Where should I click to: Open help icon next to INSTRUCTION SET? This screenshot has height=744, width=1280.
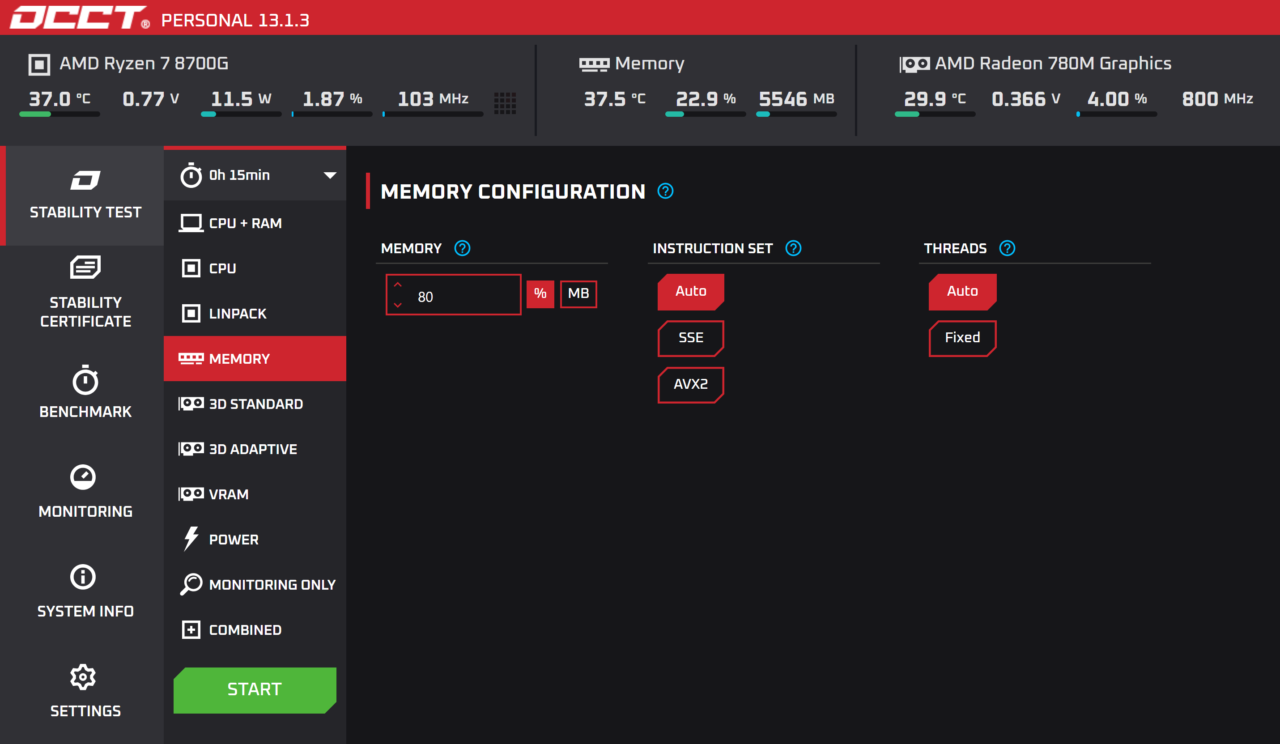pyautogui.click(x=793, y=248)
